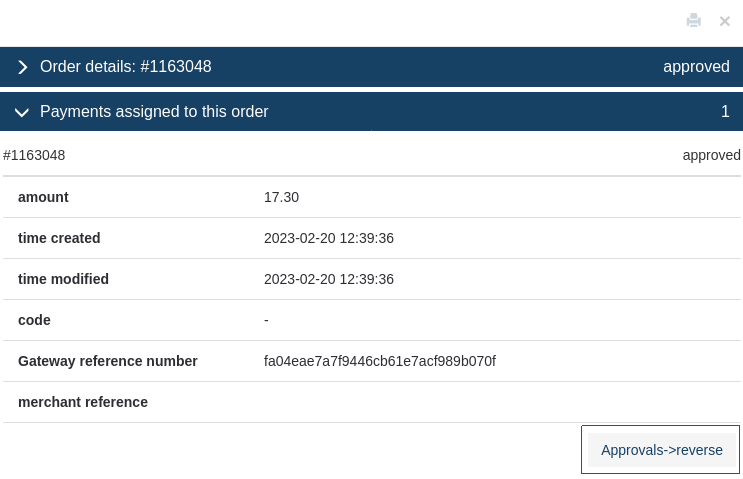This screenshot has height=479, width=743.
Task: Click the Gateway reference number label
Action: (x=108, y=361)
